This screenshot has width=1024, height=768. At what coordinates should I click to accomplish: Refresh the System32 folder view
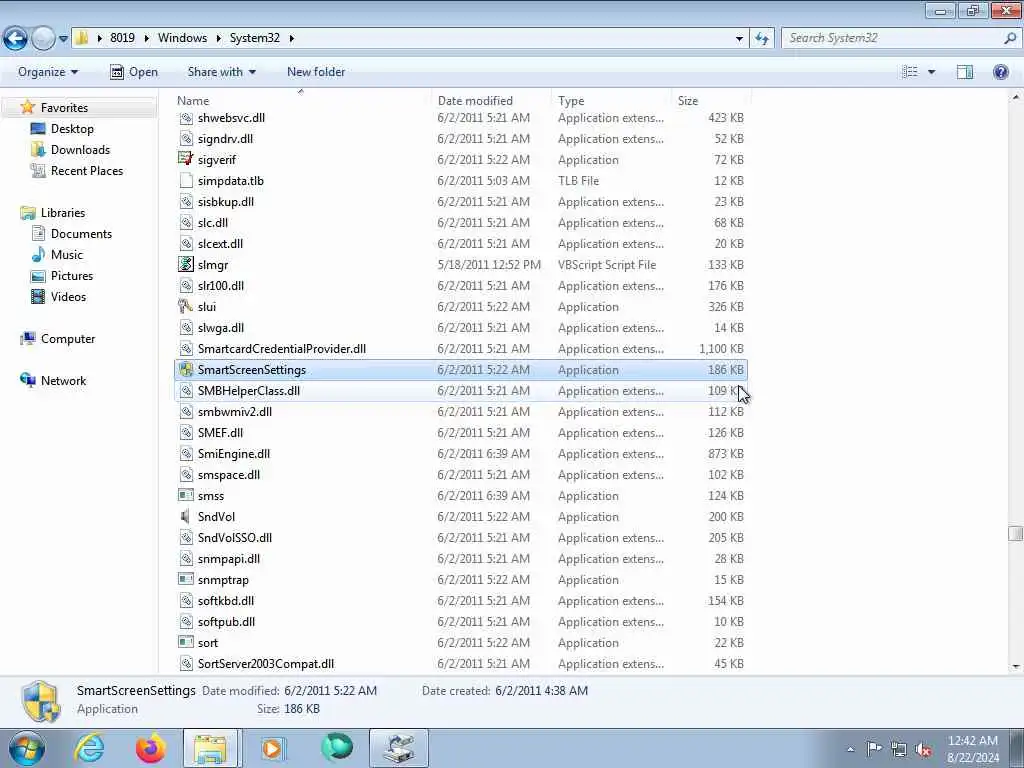(x=762, y=39)
